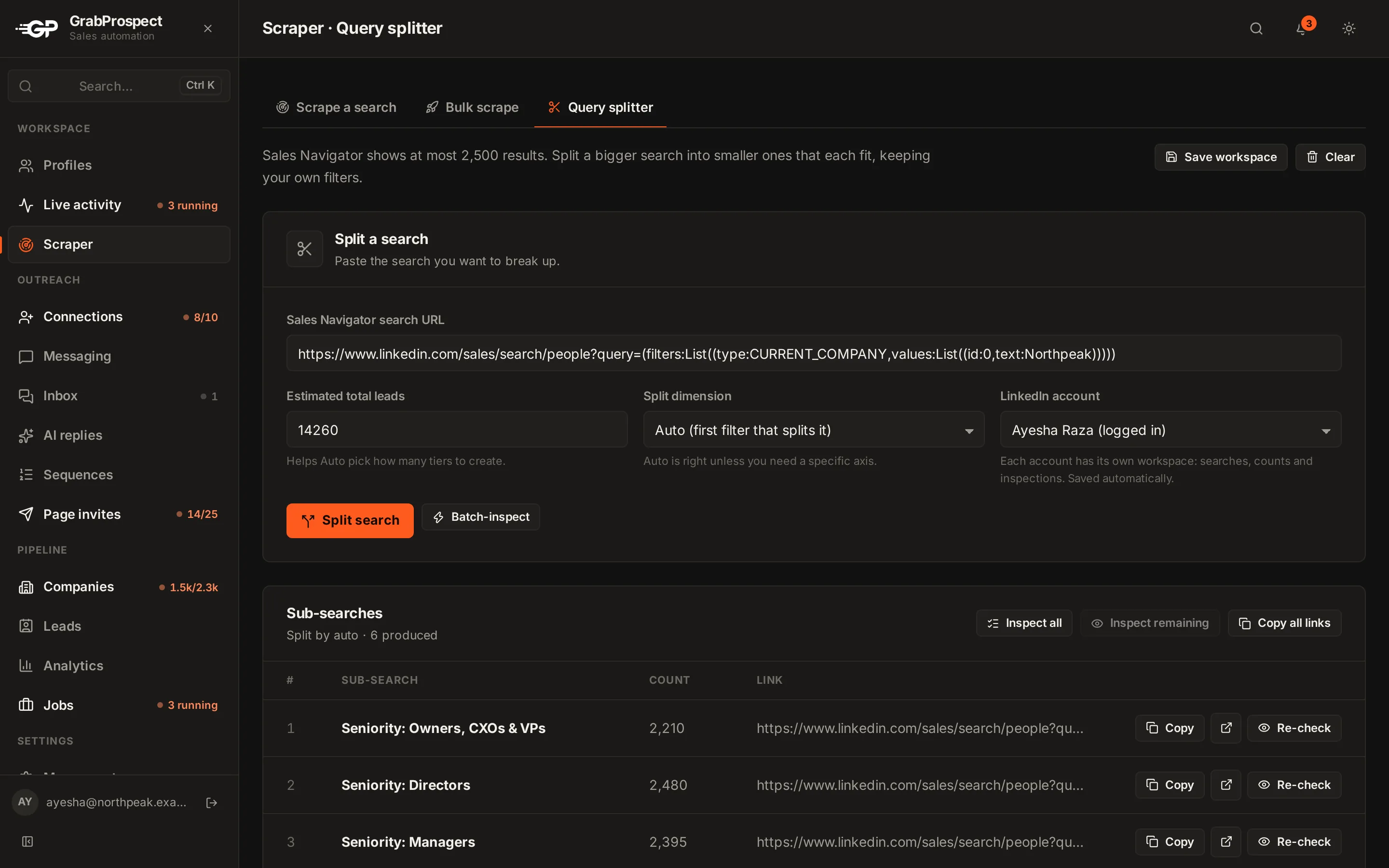Open Live activity in the sidebar

[x=119, y=205]
